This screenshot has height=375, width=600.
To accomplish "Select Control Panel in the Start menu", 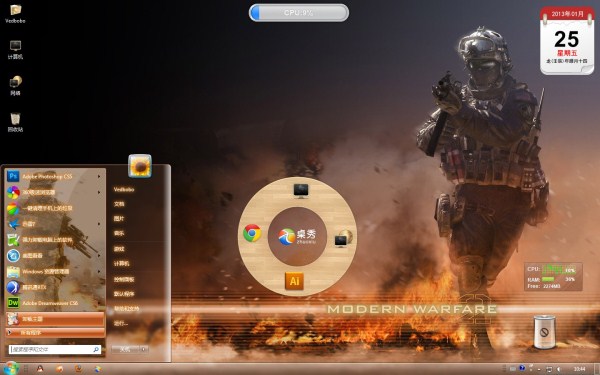I will (124, 279).
